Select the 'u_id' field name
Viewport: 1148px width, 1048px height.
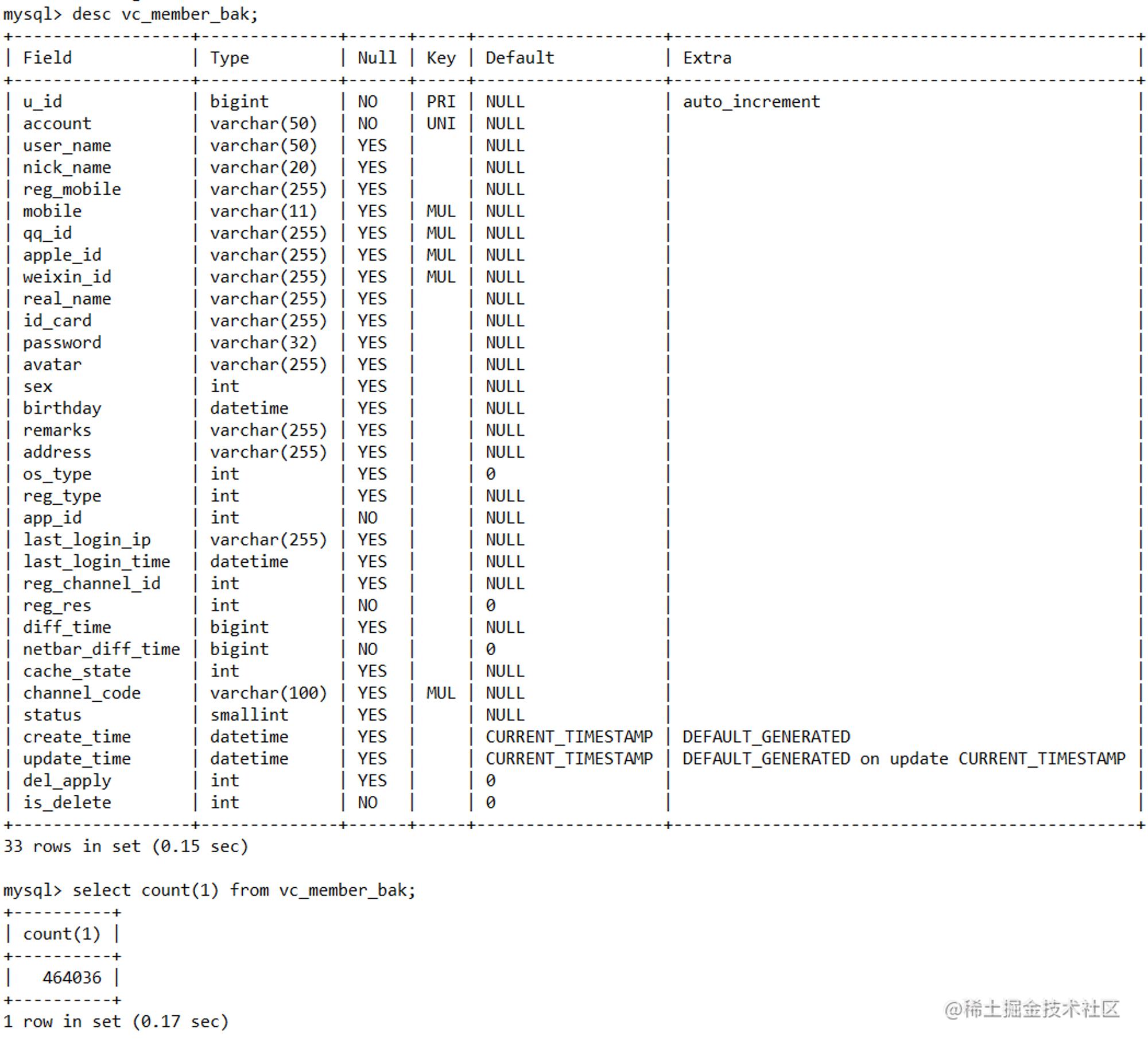[42, 102]
